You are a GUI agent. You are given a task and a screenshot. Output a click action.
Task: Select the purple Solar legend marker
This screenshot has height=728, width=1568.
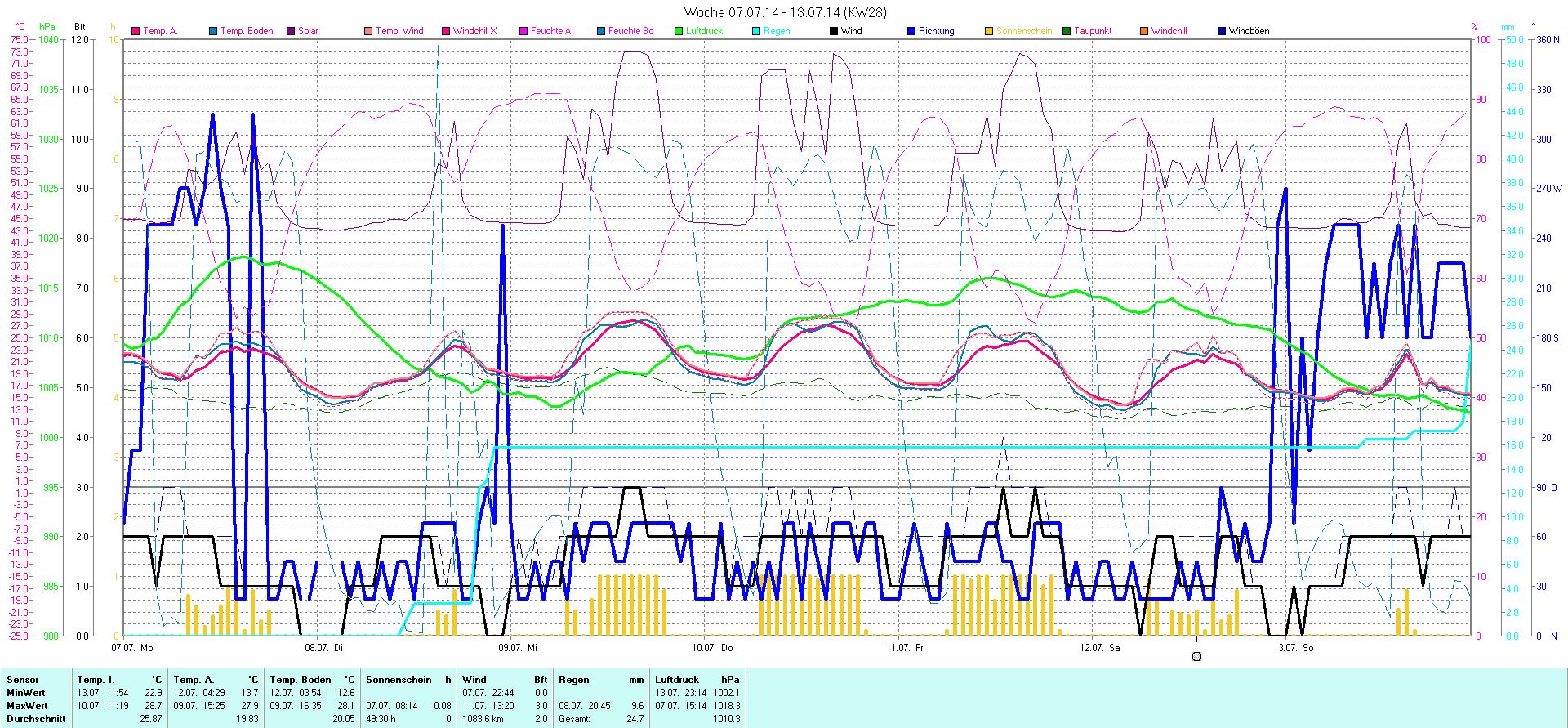pos(291,31)
